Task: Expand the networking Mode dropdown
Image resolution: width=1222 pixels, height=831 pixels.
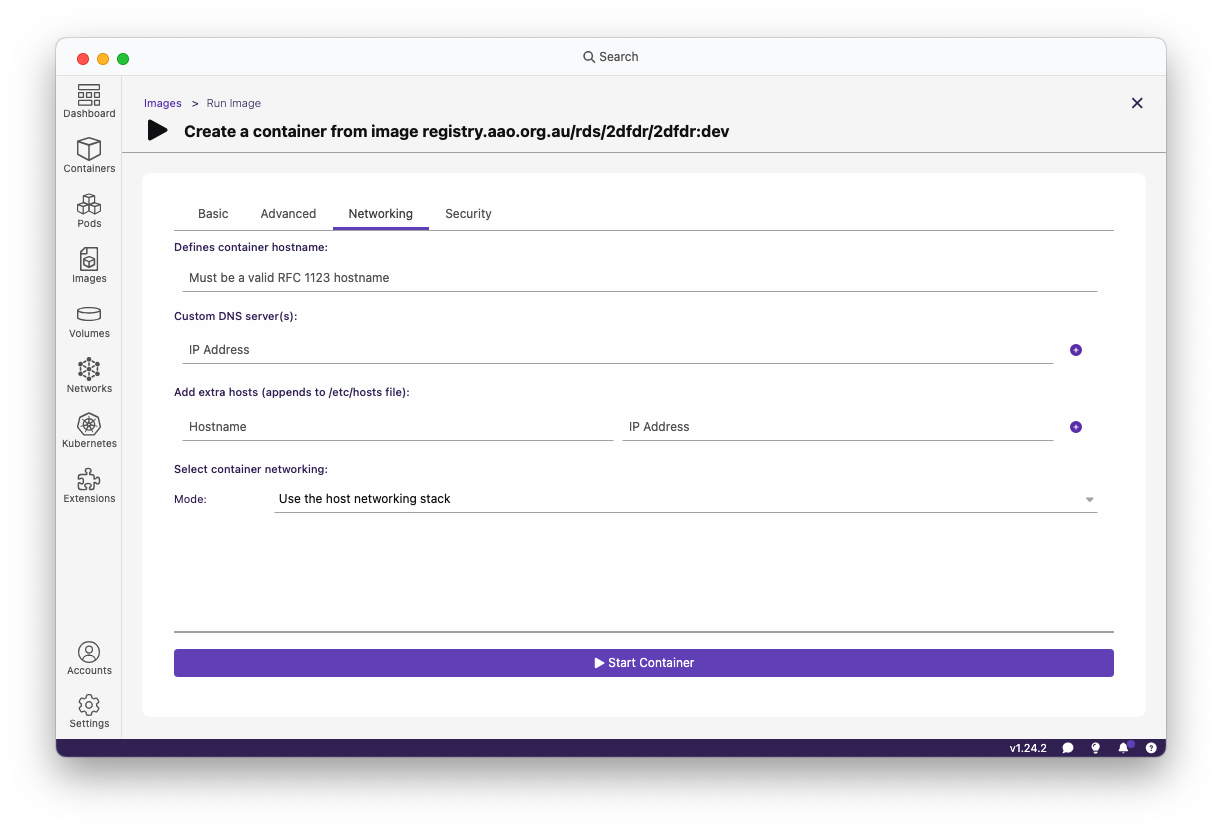Action: pos(685,499)
